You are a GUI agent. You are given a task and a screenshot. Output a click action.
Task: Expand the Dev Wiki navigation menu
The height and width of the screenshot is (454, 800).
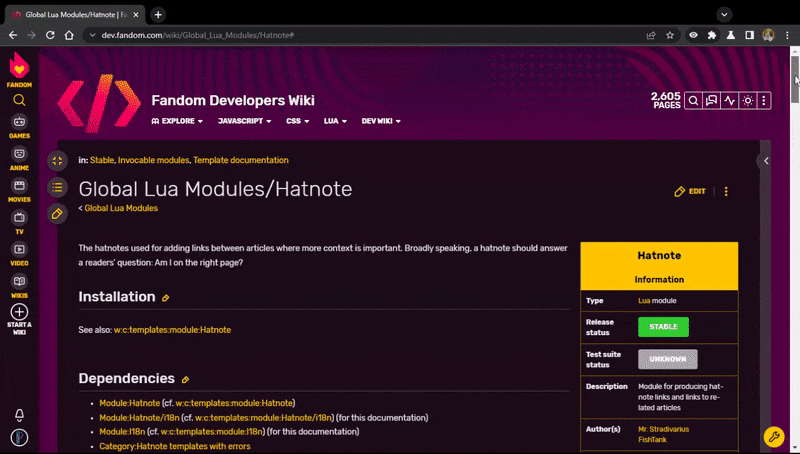381,121
